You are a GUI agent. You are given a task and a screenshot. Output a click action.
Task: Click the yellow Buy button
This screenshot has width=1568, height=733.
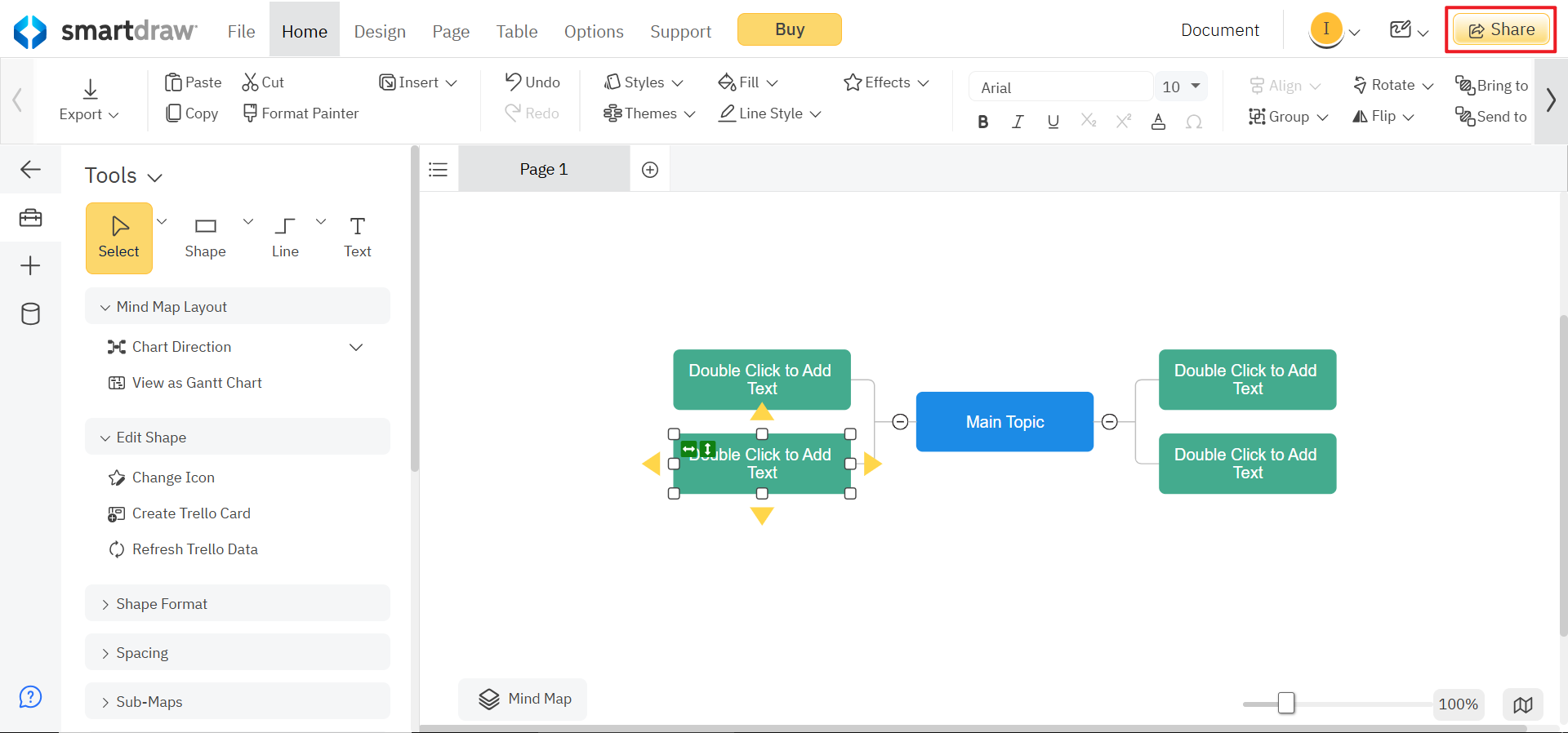click(x=790, y=29)
